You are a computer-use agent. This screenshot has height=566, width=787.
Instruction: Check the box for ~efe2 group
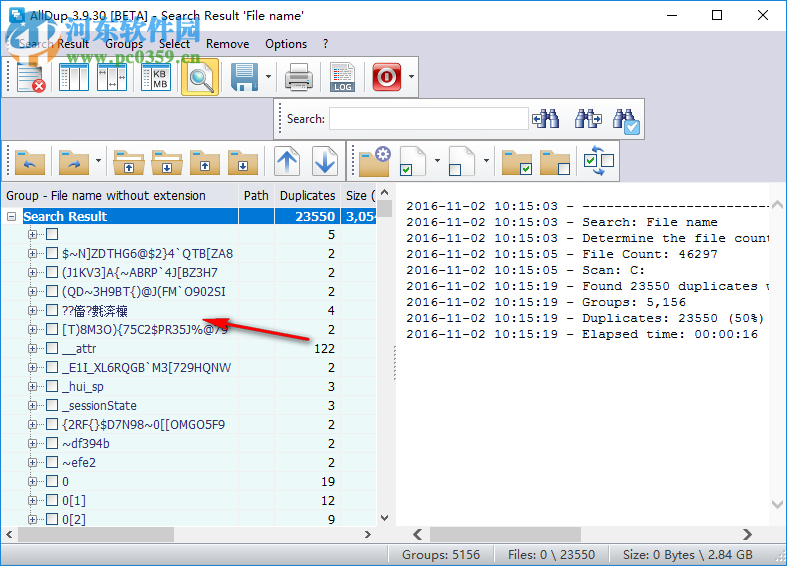click(52, 462)
